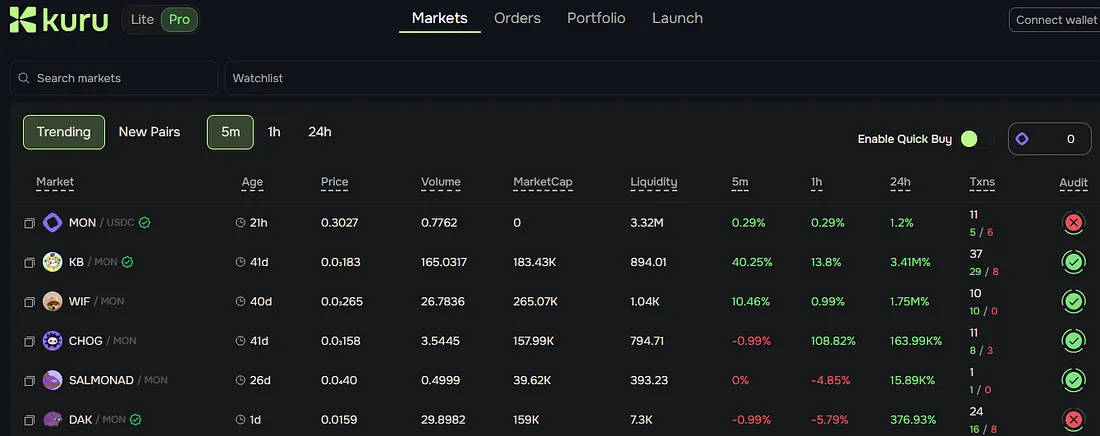Open the Markets tab

440,18
